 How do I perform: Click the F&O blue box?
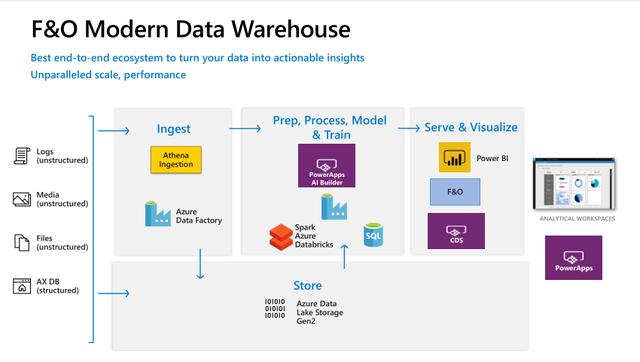455,192
